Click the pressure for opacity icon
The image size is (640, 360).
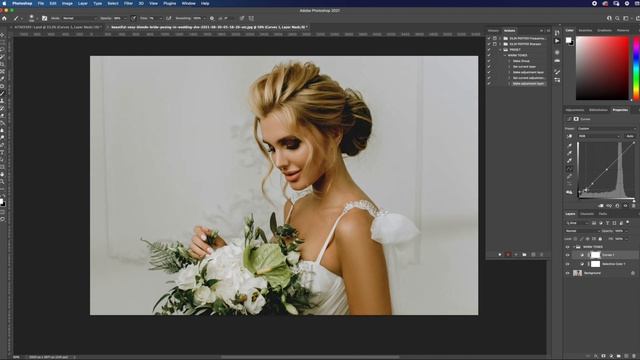tap(133, 18)
